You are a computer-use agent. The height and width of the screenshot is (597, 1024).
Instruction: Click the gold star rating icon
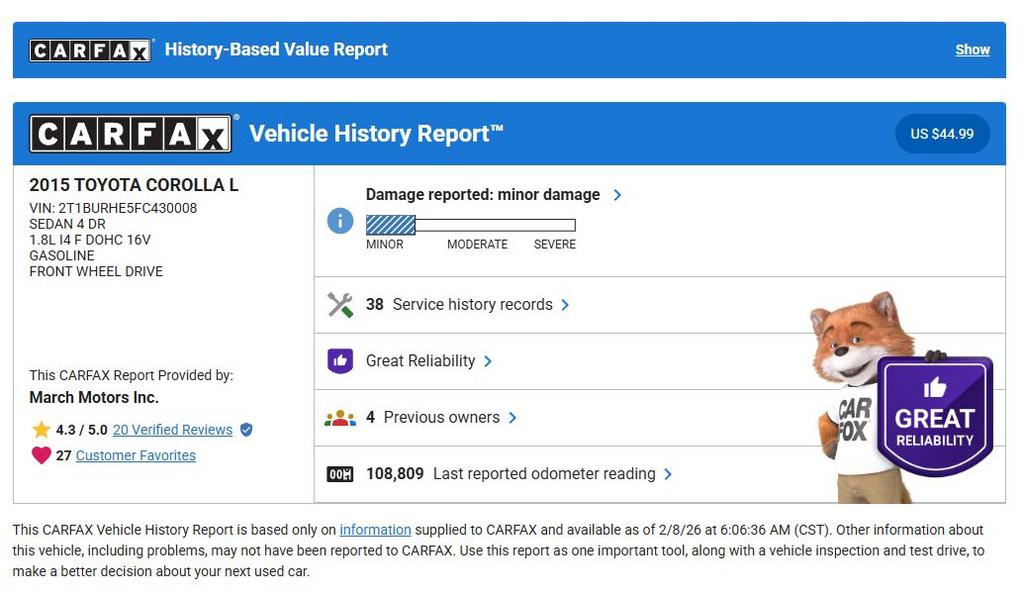(x=41, y=430)
